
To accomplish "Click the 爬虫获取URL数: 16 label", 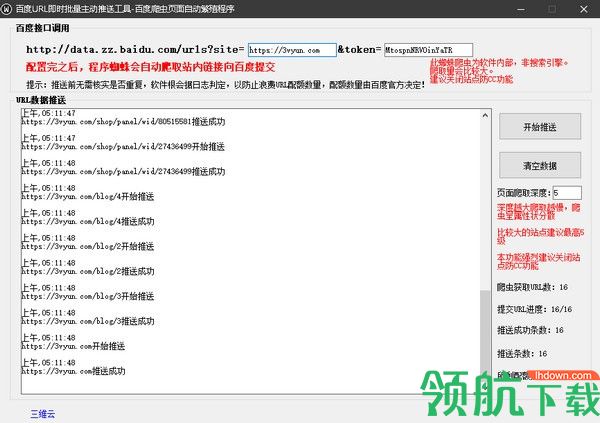I will click(x=532, y=287).
